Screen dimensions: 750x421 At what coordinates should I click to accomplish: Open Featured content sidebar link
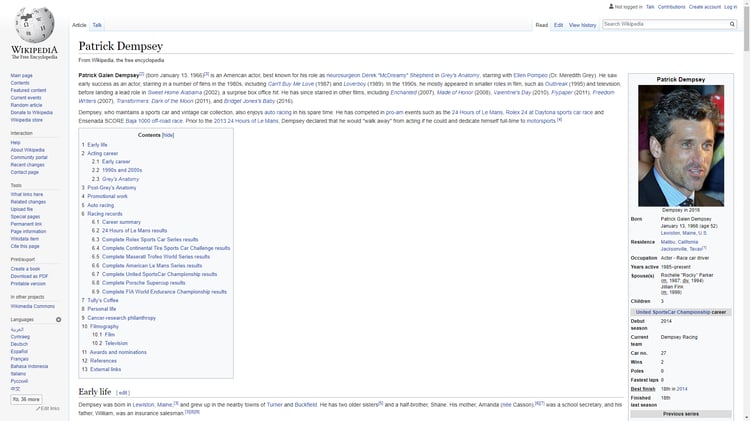coord(28,90)
